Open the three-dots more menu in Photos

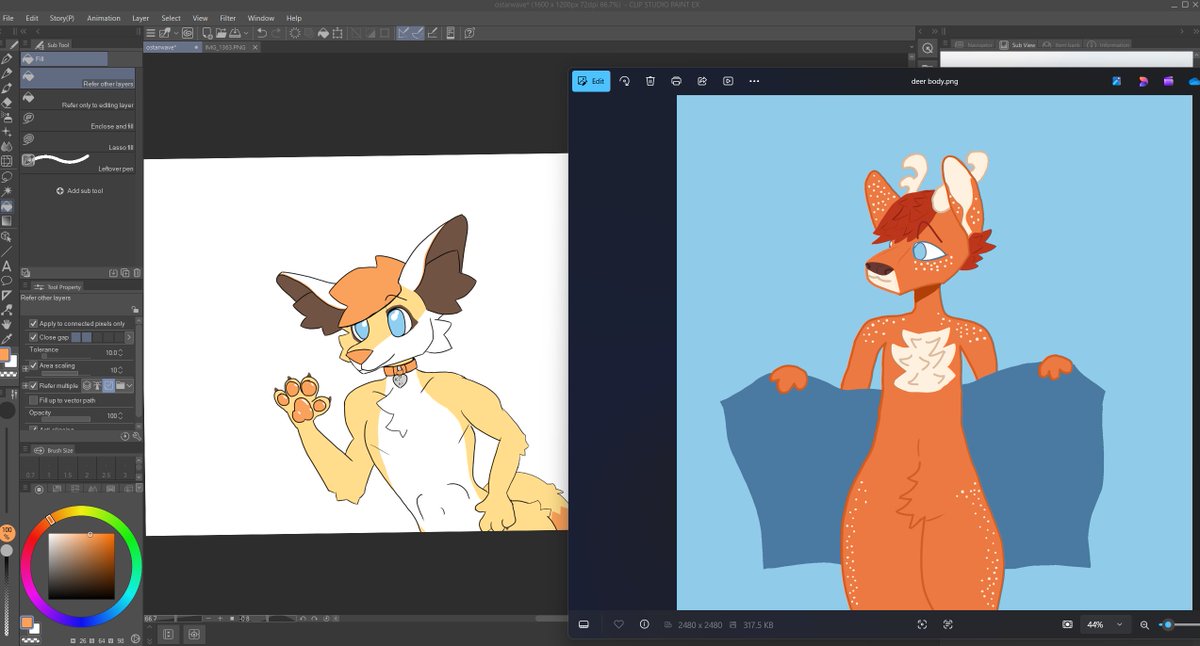pos(754,81)
